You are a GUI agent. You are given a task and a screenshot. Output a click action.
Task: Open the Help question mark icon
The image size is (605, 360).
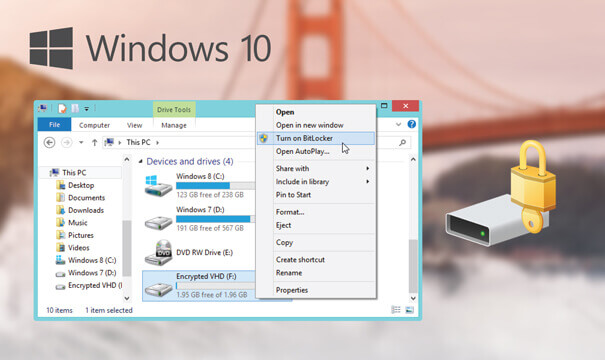tap(412, 124)
